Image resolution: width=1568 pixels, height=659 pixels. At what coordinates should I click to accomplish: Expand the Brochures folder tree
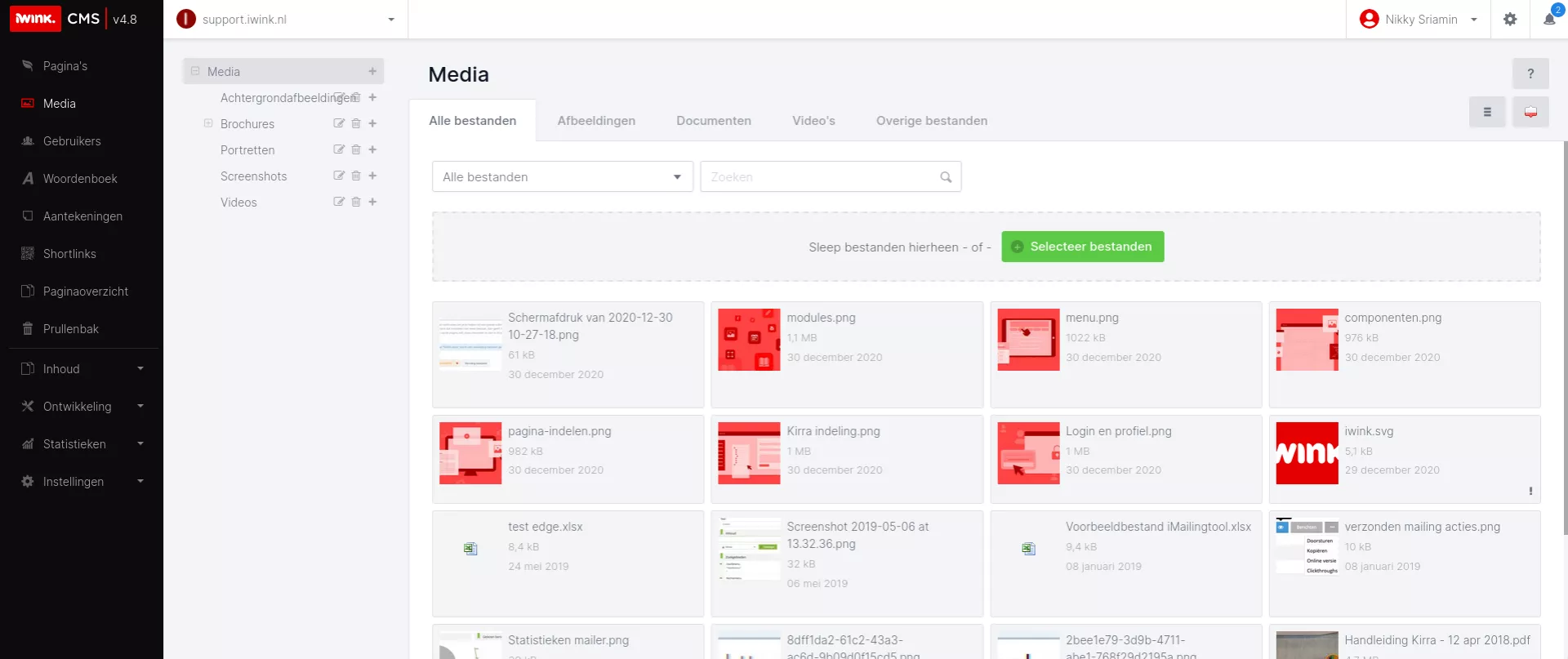click(208, 123)
